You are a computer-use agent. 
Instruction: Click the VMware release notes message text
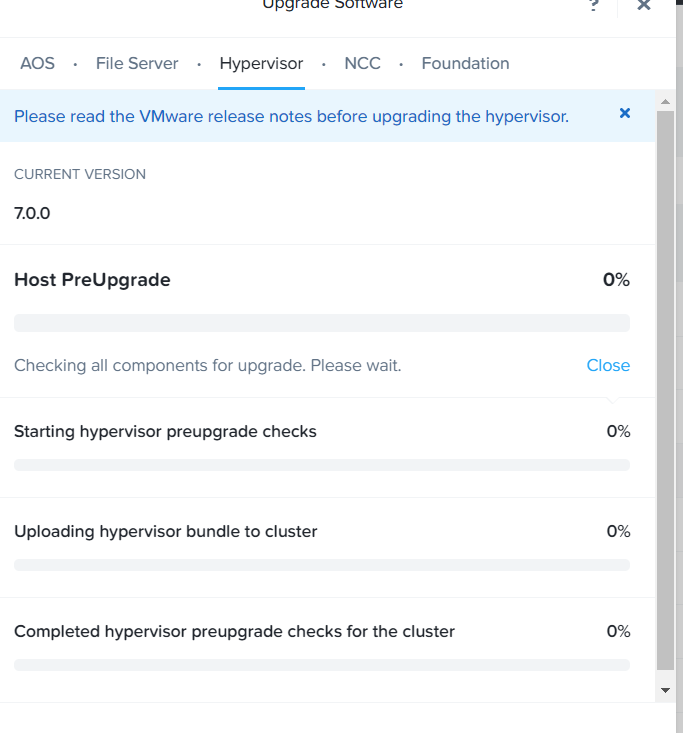[x=291, y=116]
